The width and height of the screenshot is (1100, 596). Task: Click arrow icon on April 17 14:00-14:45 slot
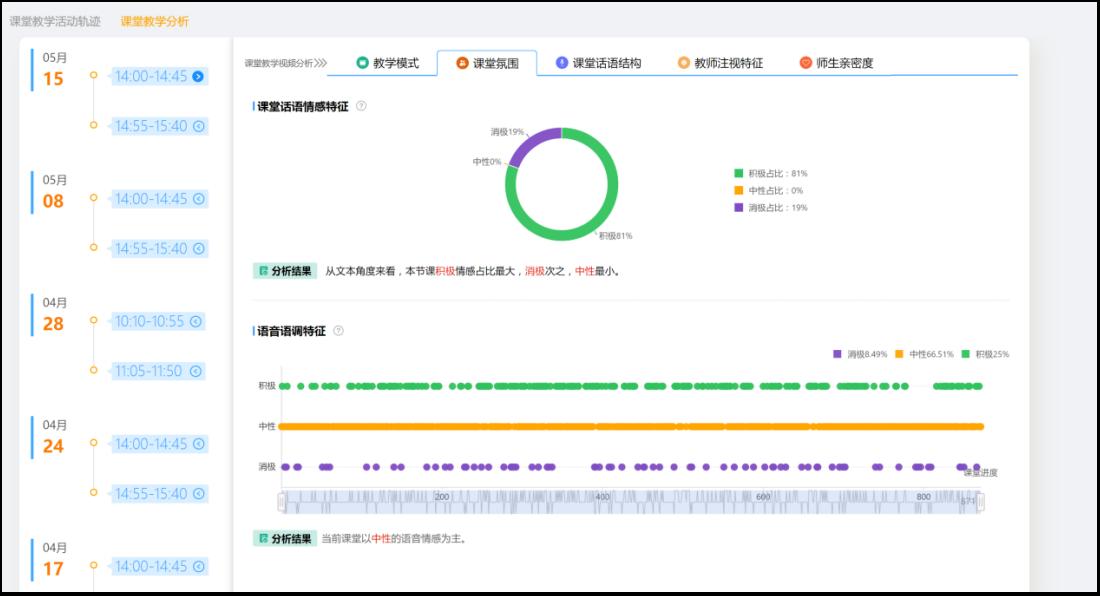(198, 566)
